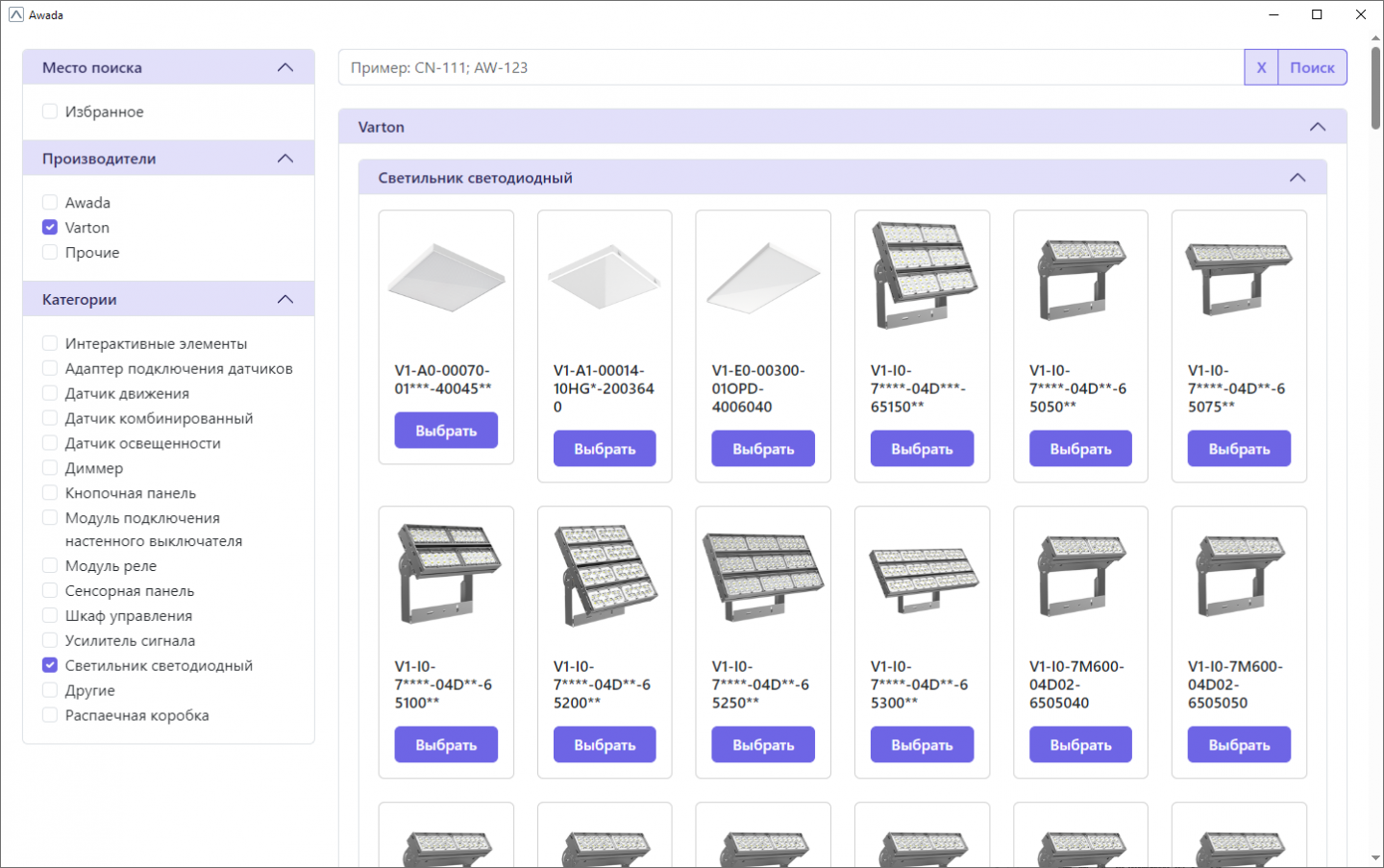1384x868 pixels.
Task: Click the V1-E0-00300 panel image
Action: click(x=763, y=277)
